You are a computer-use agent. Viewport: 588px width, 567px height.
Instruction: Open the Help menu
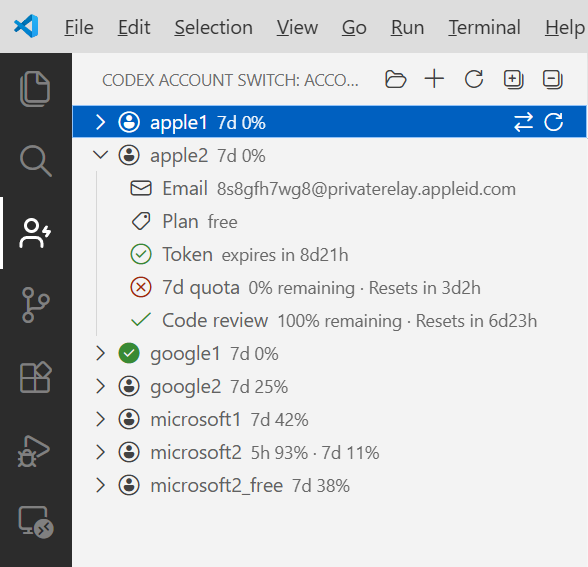point(565,28)
